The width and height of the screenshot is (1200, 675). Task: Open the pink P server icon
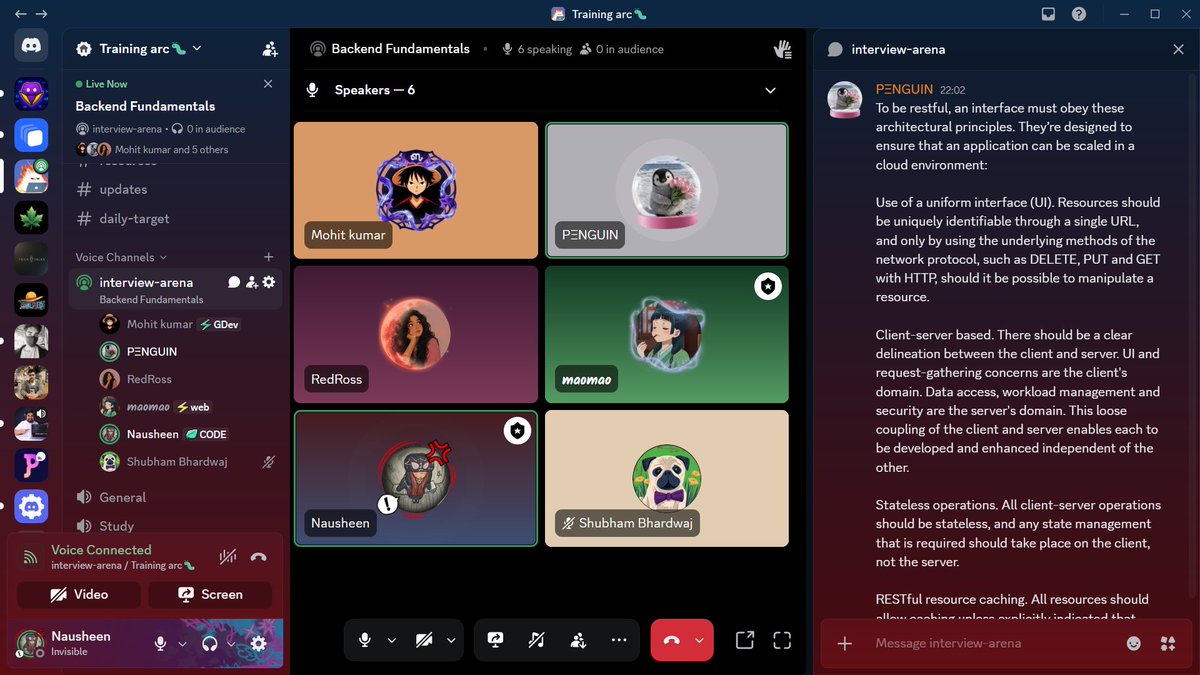(30, 465)
